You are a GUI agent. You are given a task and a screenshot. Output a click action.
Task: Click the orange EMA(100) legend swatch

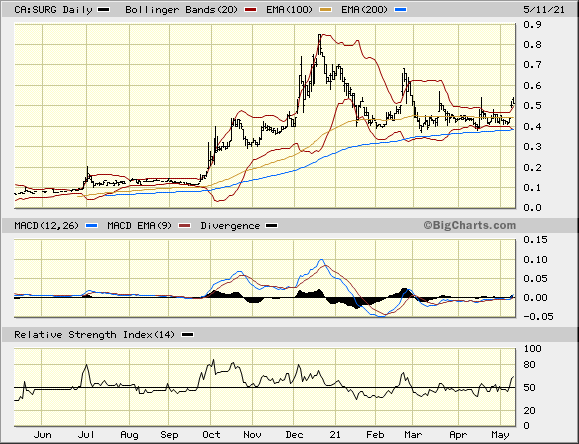(326, 10)
